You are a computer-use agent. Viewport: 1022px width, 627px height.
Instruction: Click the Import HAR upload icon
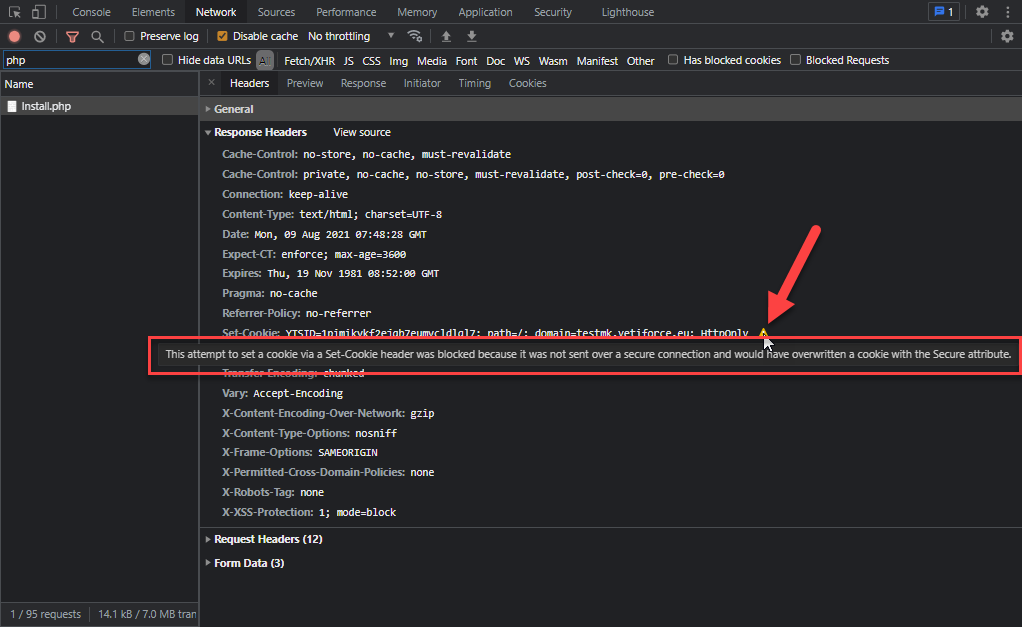click(446, 36)
